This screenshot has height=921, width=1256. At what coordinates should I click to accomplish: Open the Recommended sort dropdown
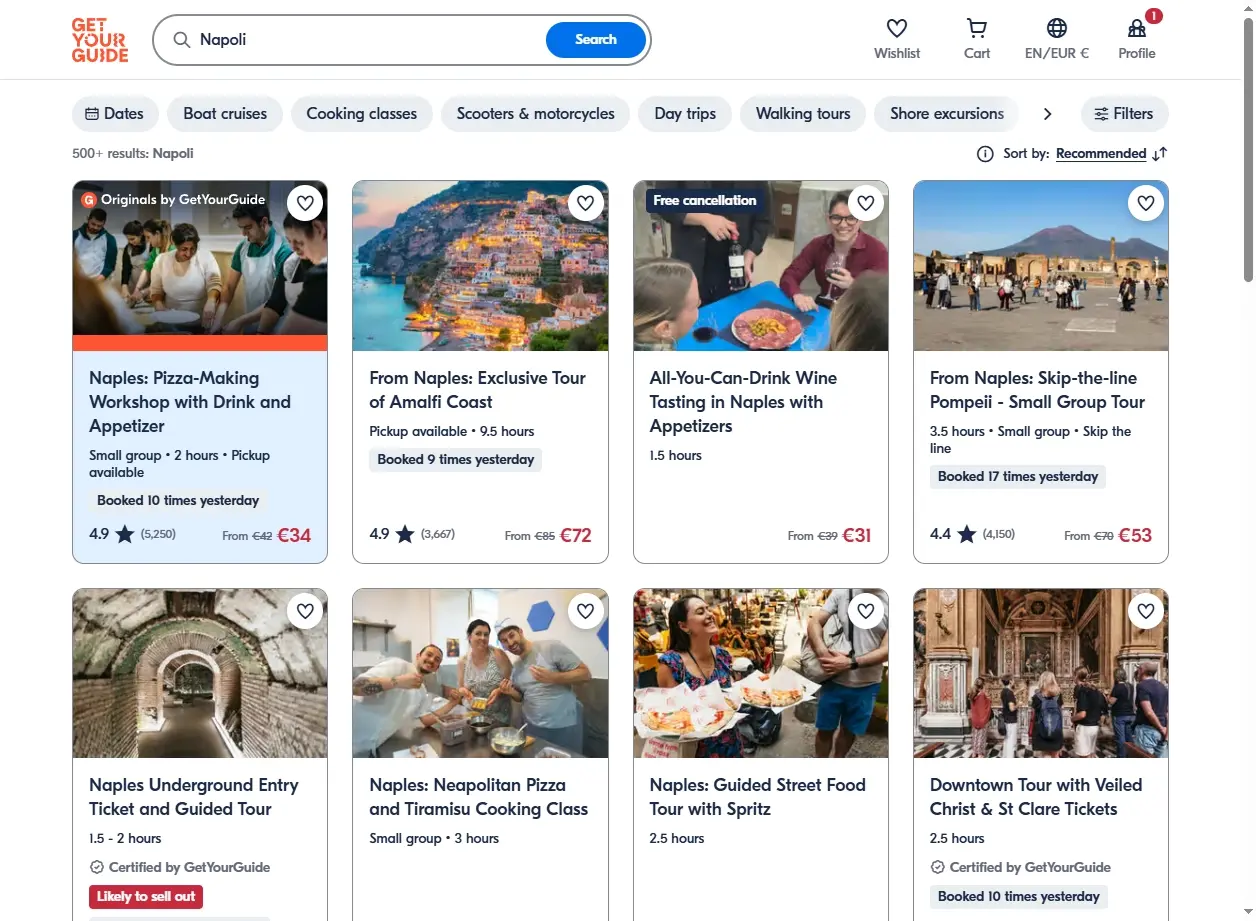pos(1101,153)
